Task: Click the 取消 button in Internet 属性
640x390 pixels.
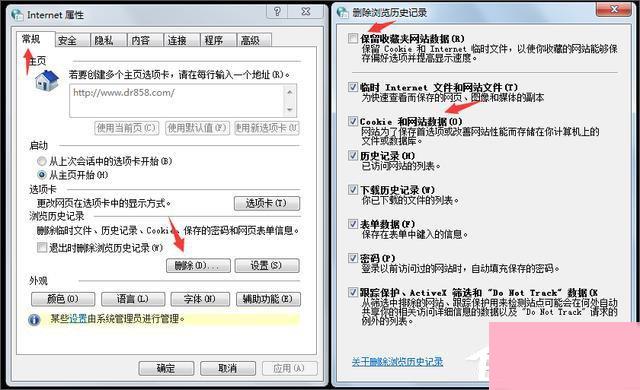Action: 228,368
